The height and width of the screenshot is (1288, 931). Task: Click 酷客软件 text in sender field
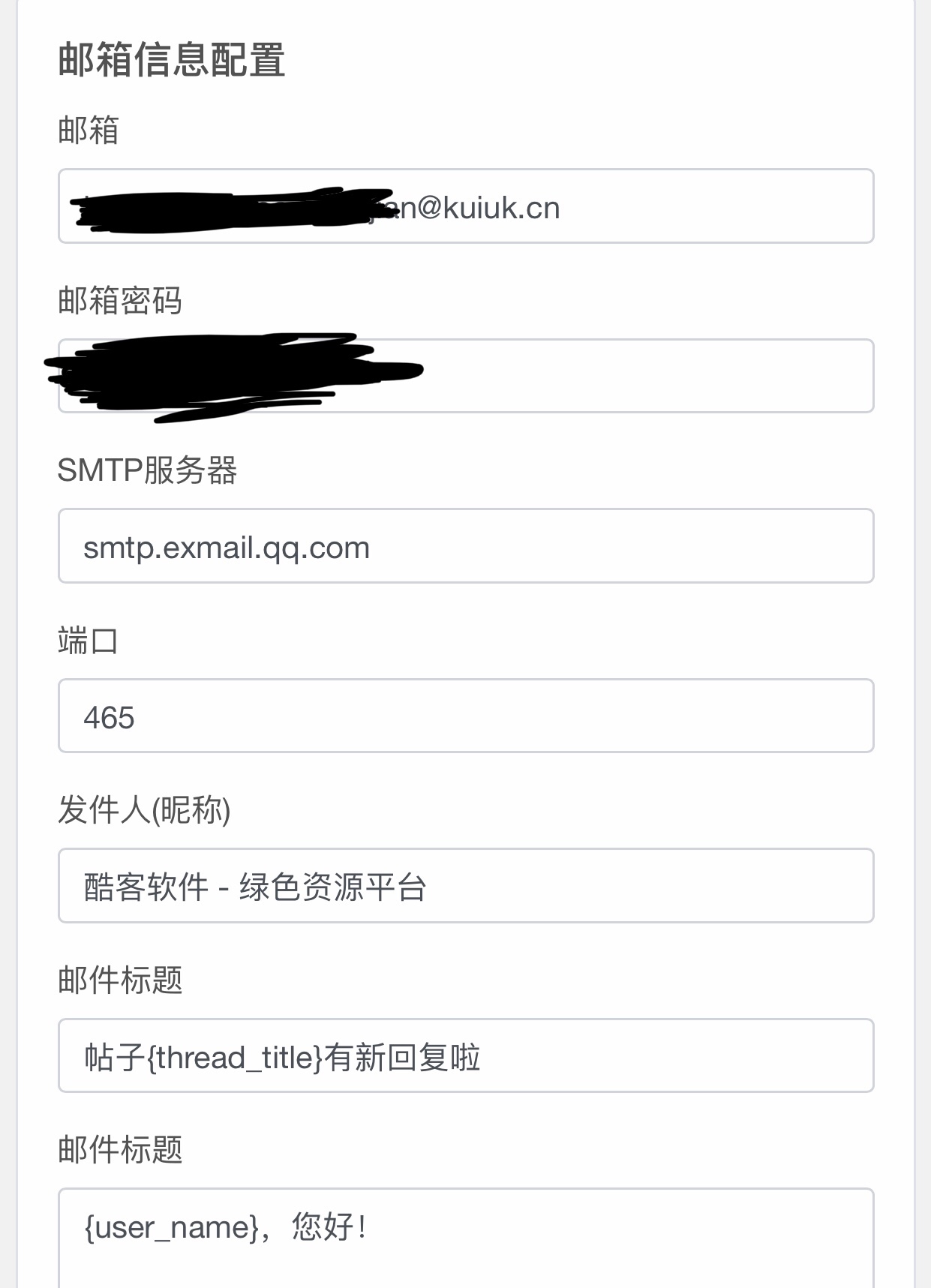[x=146, y=887]
